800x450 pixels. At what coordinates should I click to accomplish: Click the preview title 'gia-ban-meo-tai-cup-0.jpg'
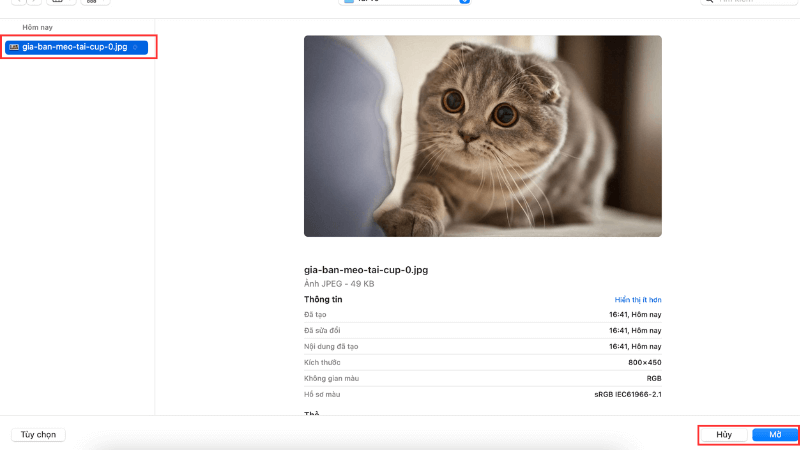[366, 270]
